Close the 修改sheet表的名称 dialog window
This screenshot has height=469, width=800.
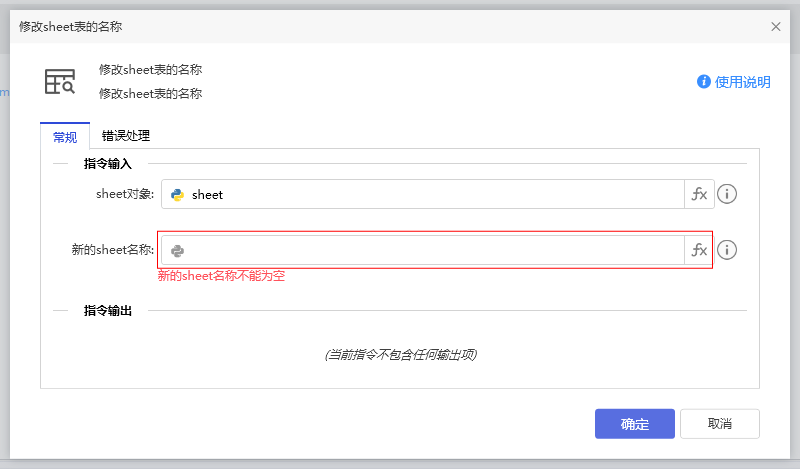tap(776, 27)
